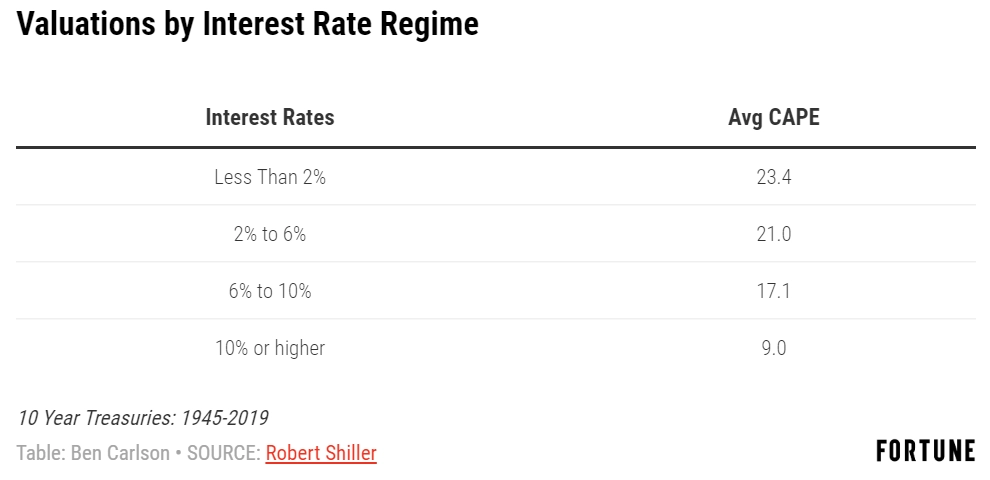Click the 6% to 10% row label
The image size is (990, 480).
pyautogui.click(x=270, y=291)
